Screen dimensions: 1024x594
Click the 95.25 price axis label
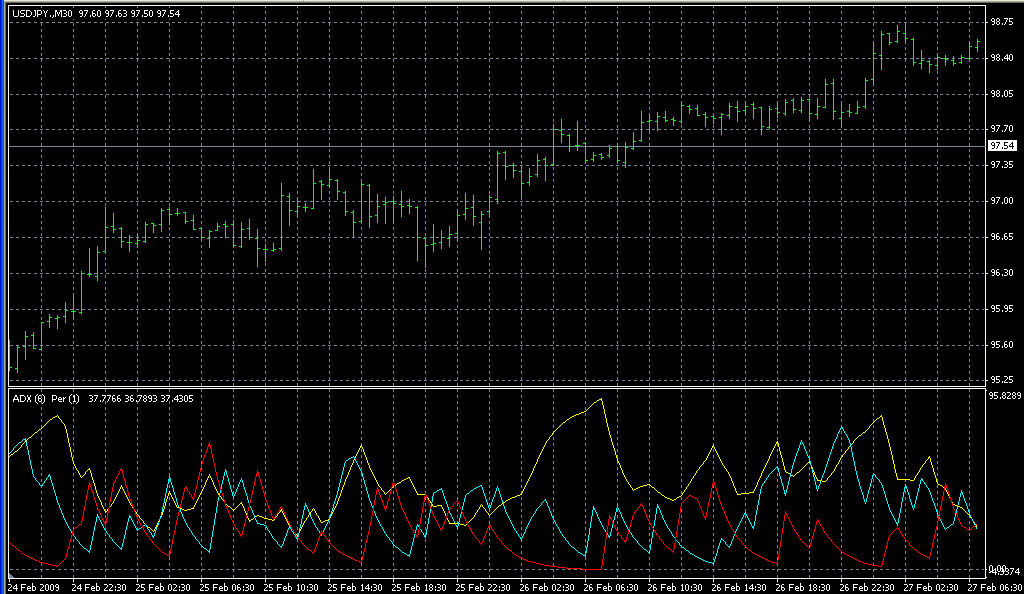point(1002,380)
